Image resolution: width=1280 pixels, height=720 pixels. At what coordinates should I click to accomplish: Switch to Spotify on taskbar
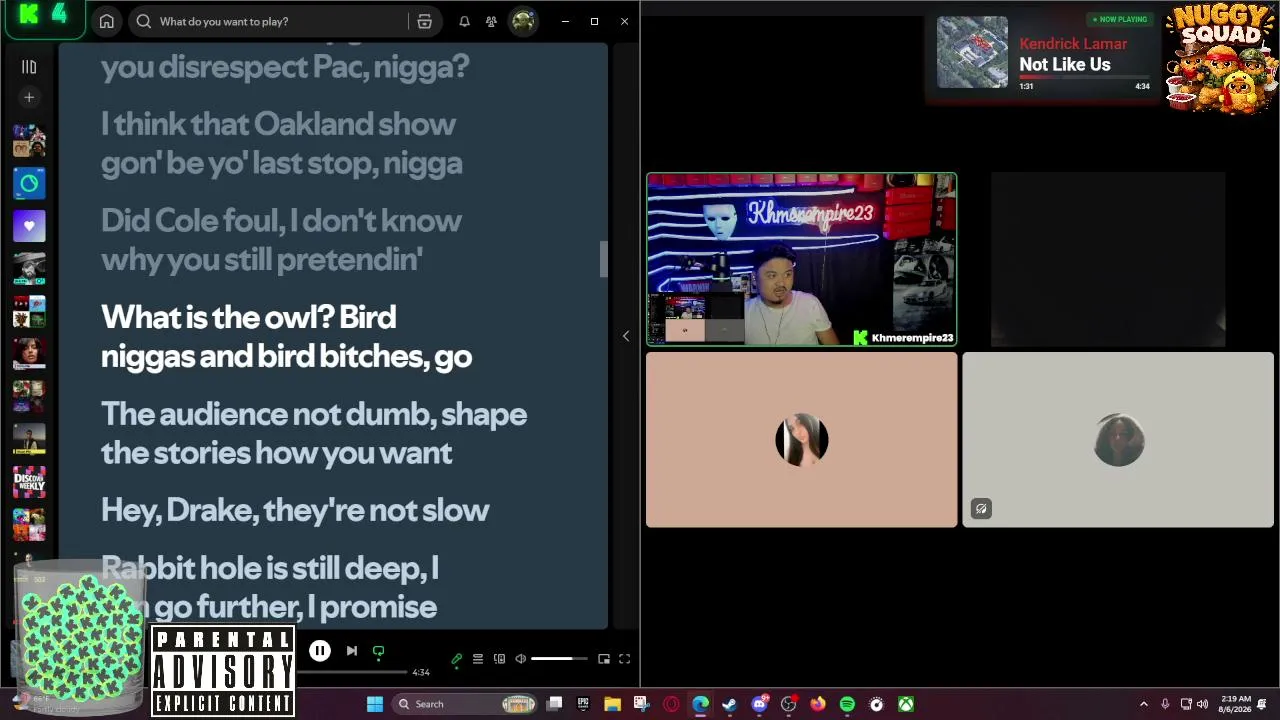tap(847, 704)
